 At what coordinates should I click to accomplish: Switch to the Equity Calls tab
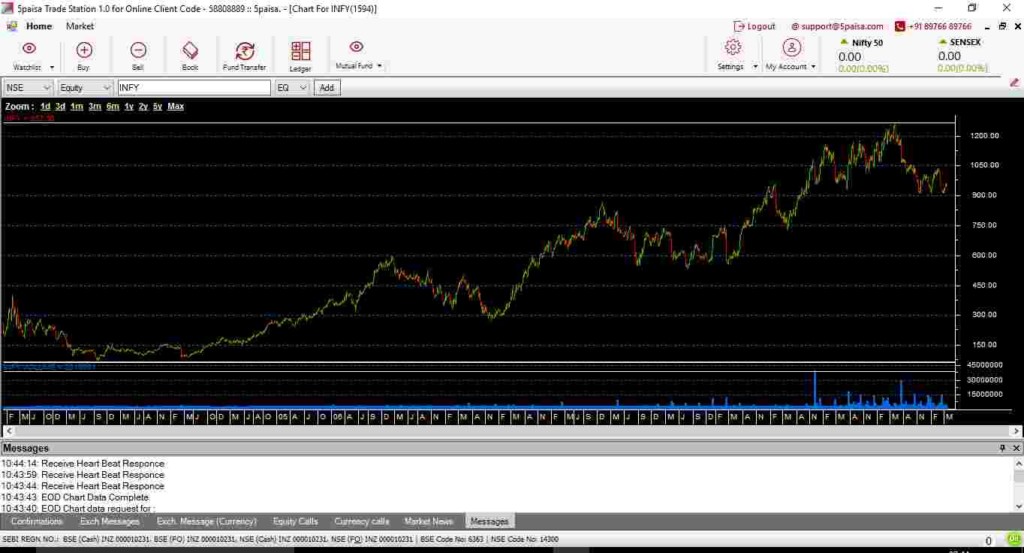(x=295, y=521)
